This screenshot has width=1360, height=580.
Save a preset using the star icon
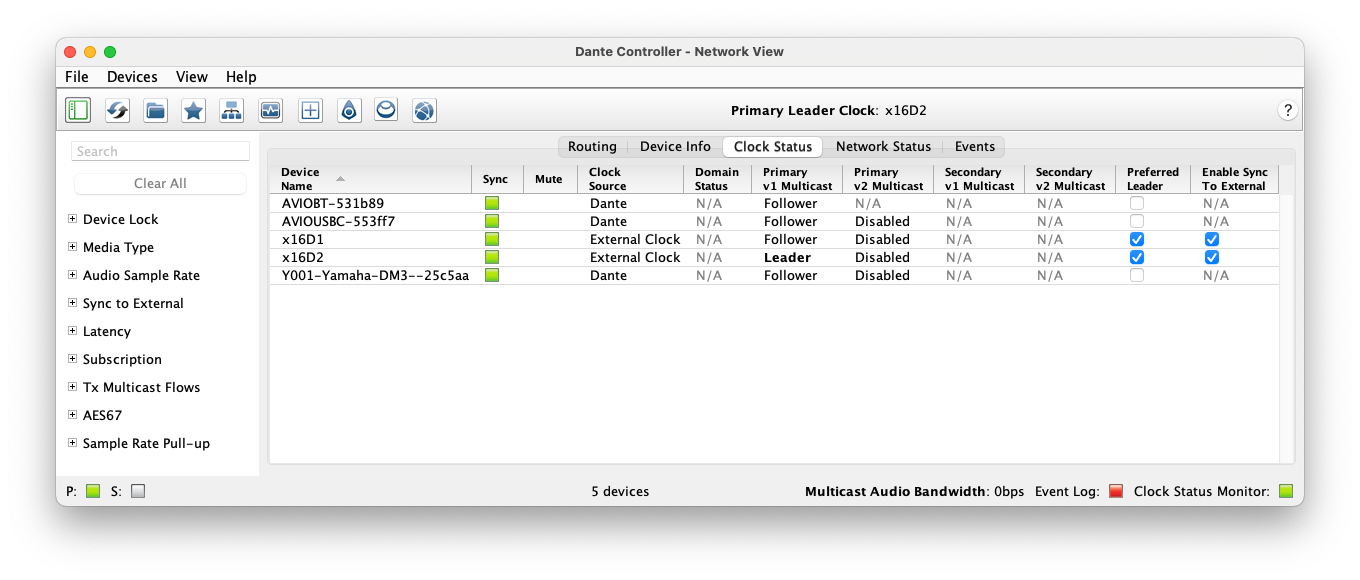pos(192,110)
